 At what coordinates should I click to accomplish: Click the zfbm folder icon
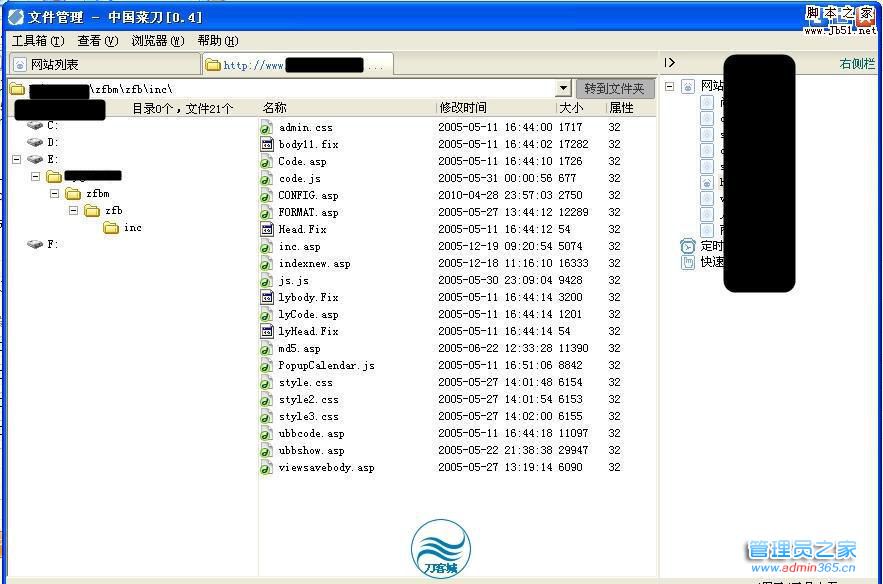[73, 194]
